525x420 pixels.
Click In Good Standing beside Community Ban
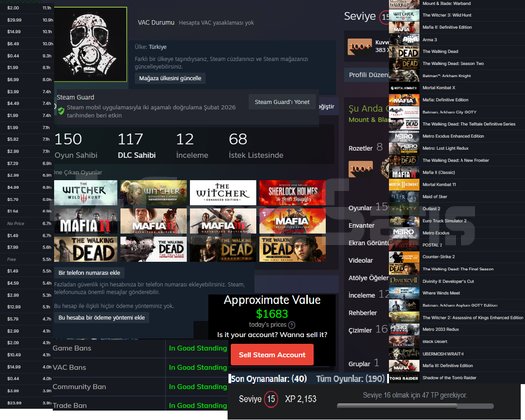click(198, 387)
